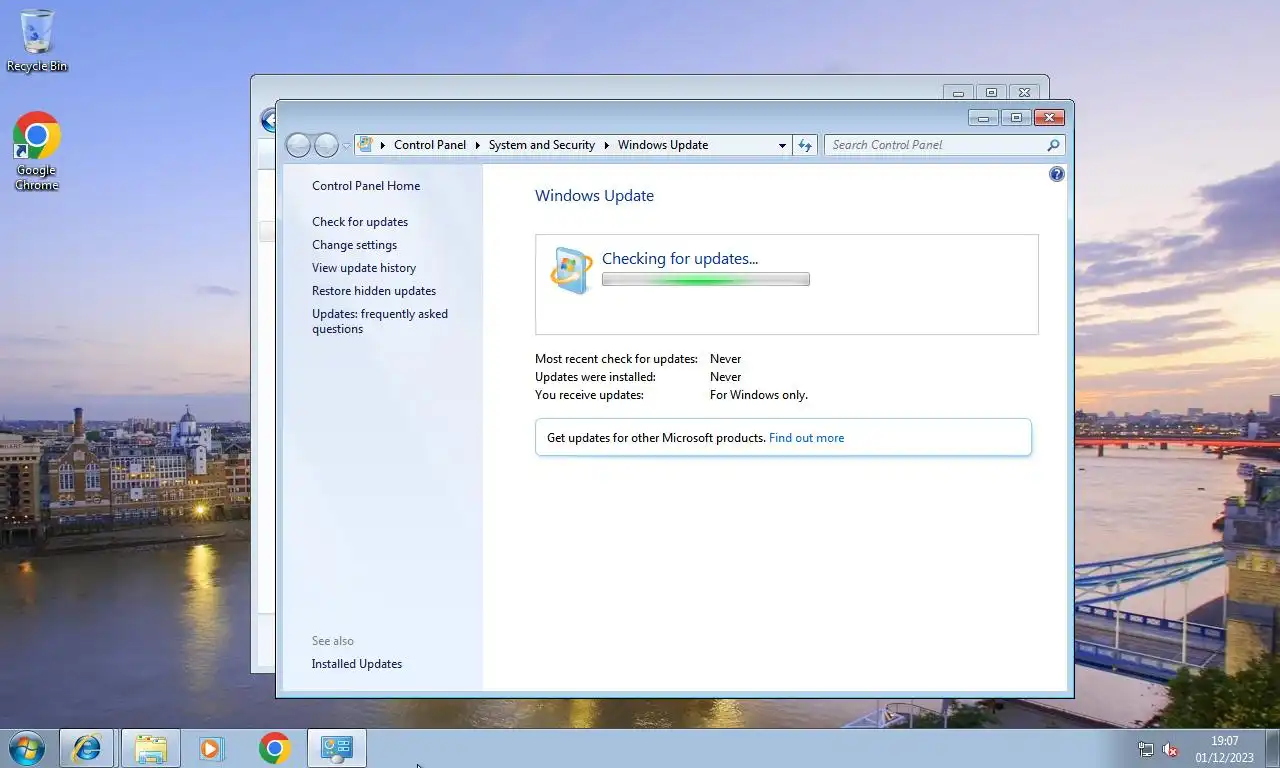This screenshot has width=1280, height=768.
Task: Click the blue Help question mark icon
Action: pos(1057,174)
